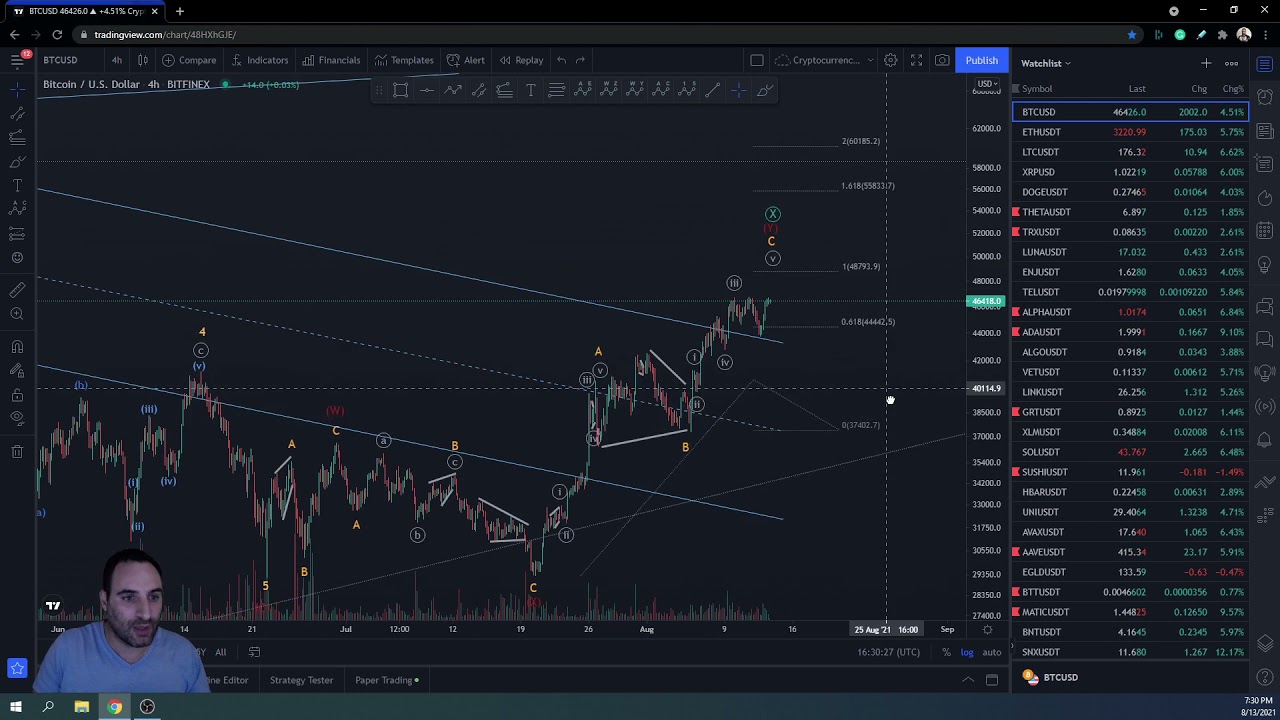Expand the bottom panel with chevron up
Screen dimensions: 1280x720
point(968,680)
